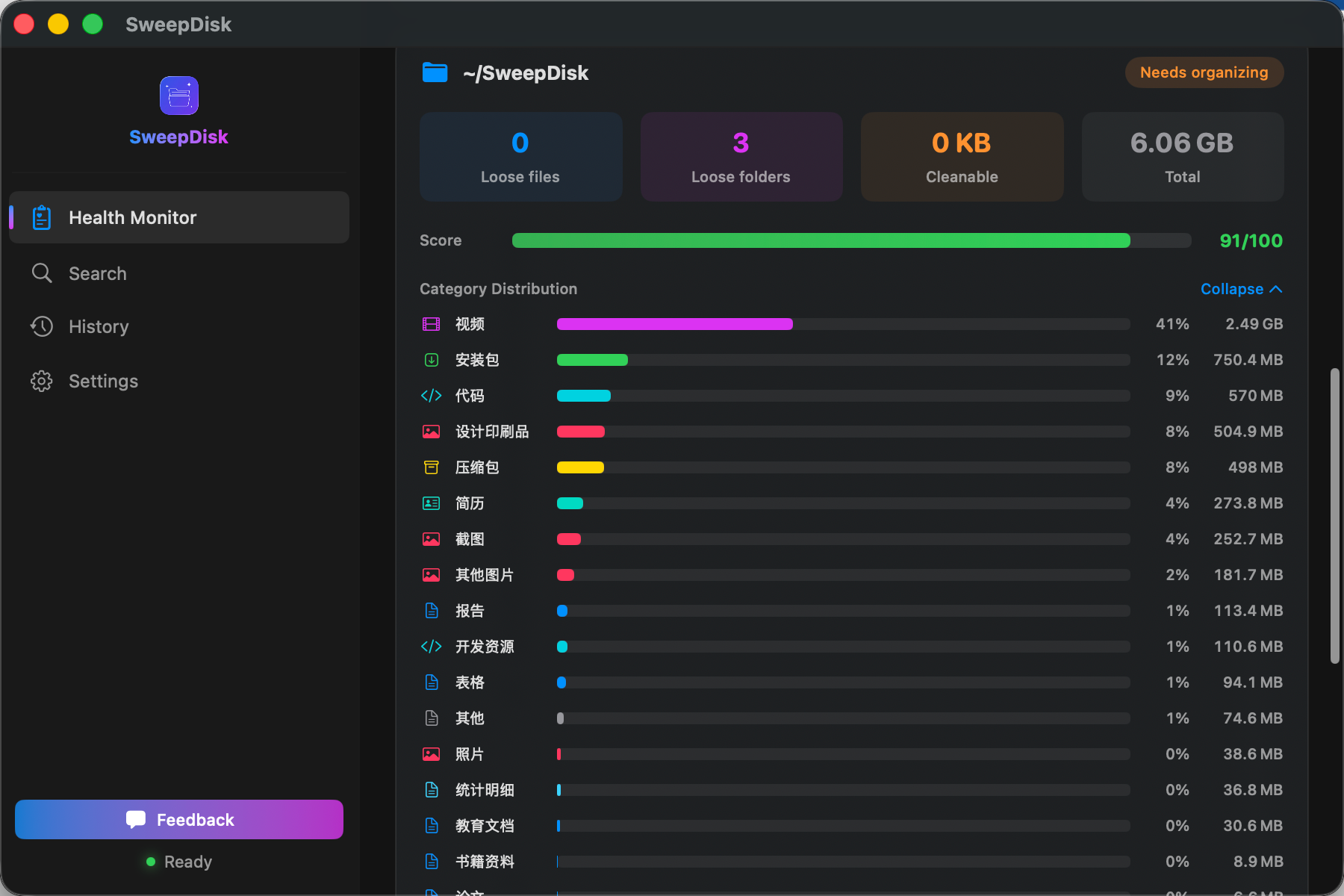Click the Settings gear icon

[42, 381]
